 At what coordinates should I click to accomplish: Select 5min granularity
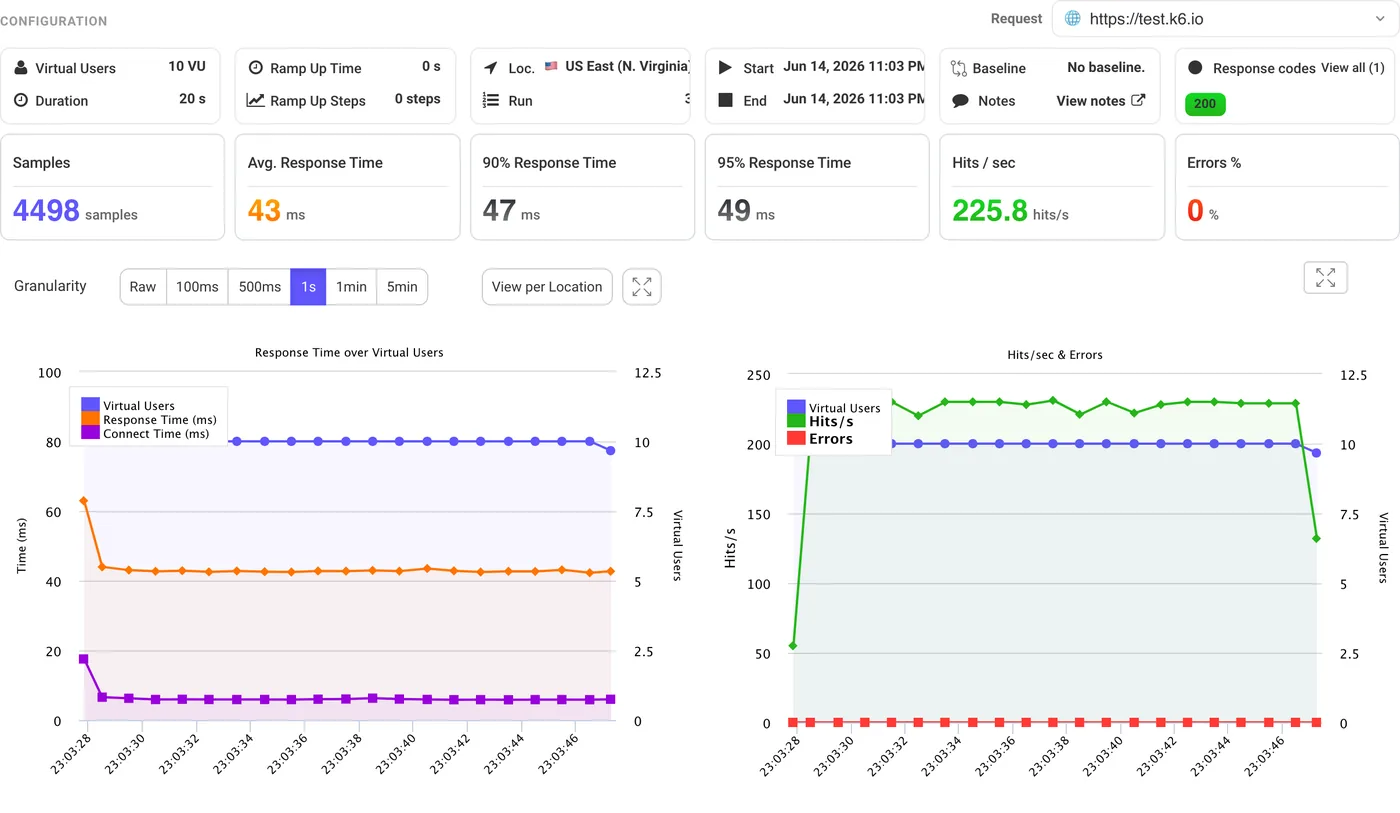point(402,287)
